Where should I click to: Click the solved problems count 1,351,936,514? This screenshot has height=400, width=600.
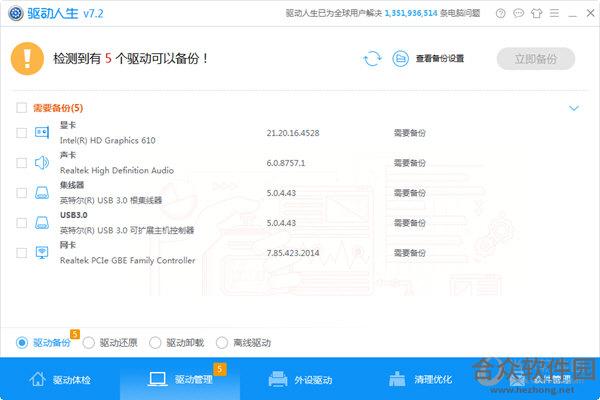411,13
